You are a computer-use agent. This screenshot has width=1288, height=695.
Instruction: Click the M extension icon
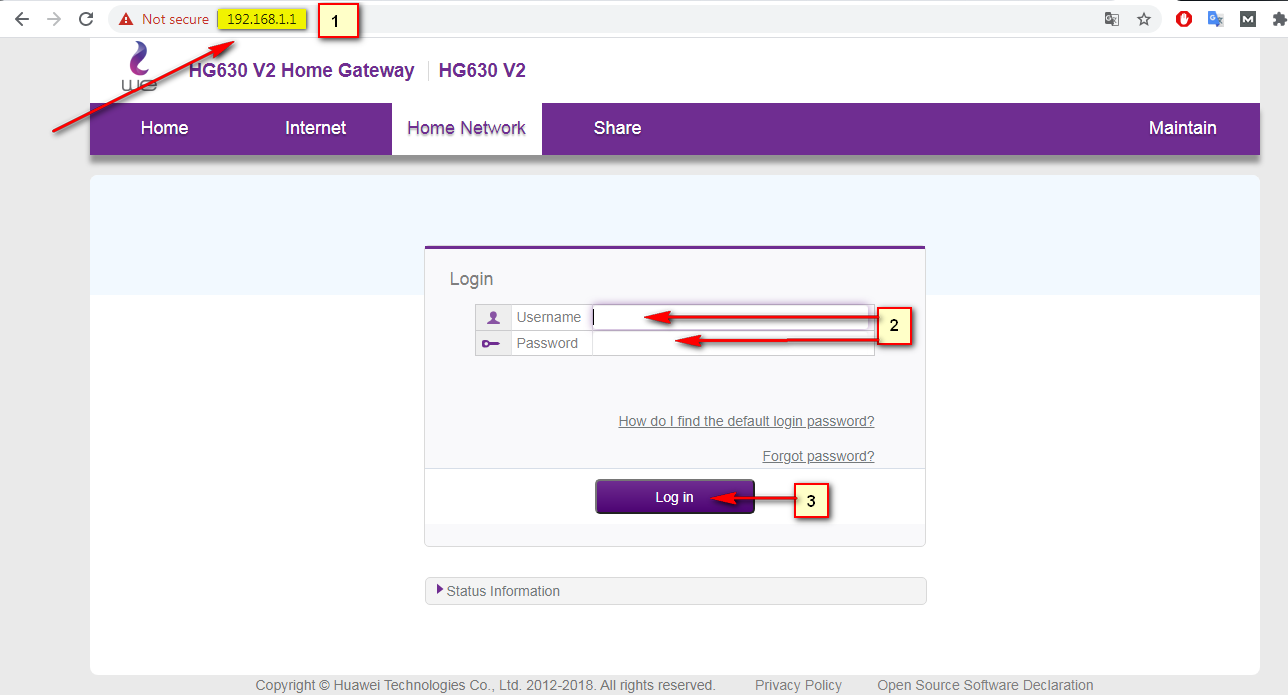tap(1248, 19)
